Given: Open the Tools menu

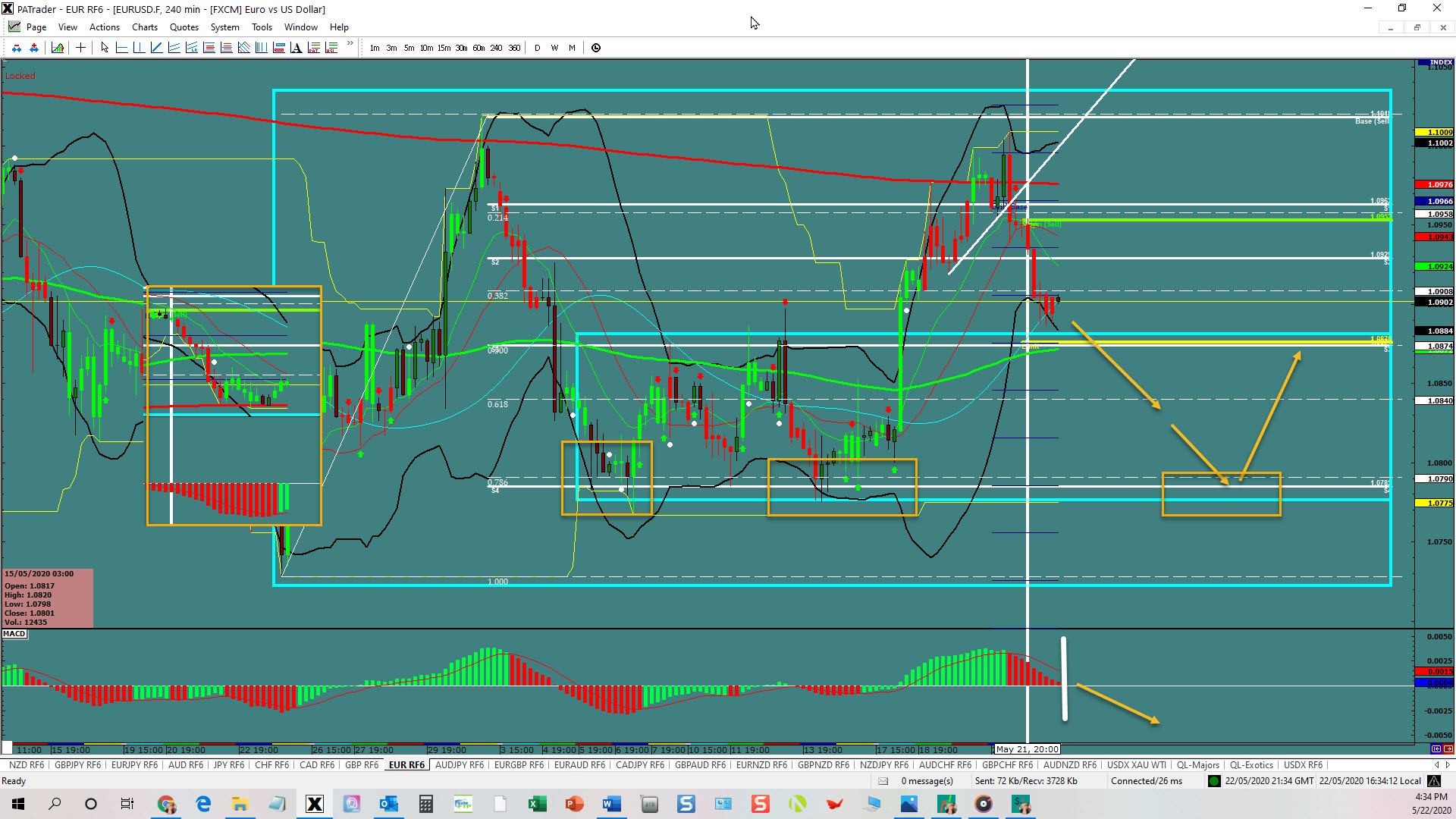Looking at the screenshot, I should [262, 27].
